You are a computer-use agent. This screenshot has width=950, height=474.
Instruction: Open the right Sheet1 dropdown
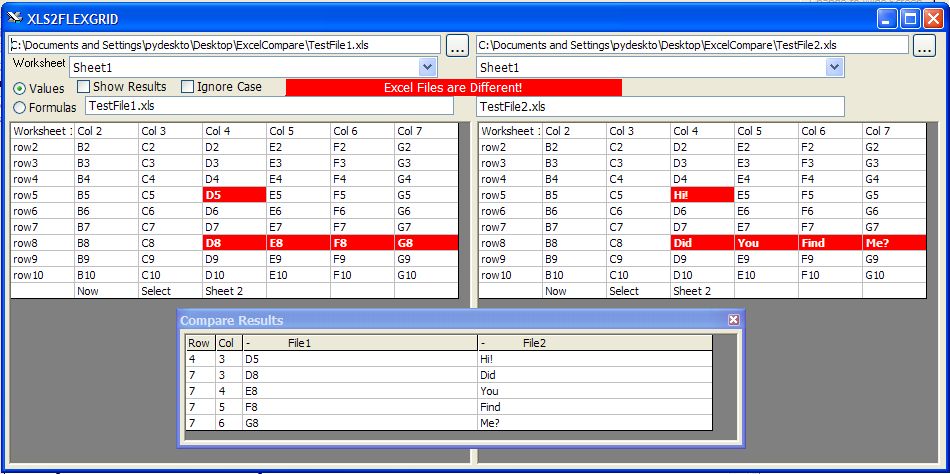(x=835, y=67)
